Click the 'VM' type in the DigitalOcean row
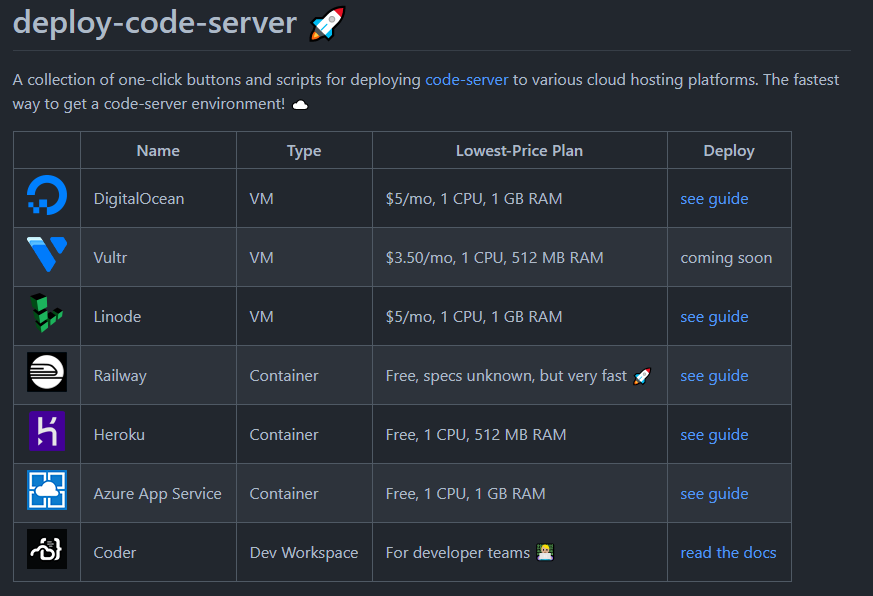This screenshot has width=873, height=596. (x=262, y=199)
